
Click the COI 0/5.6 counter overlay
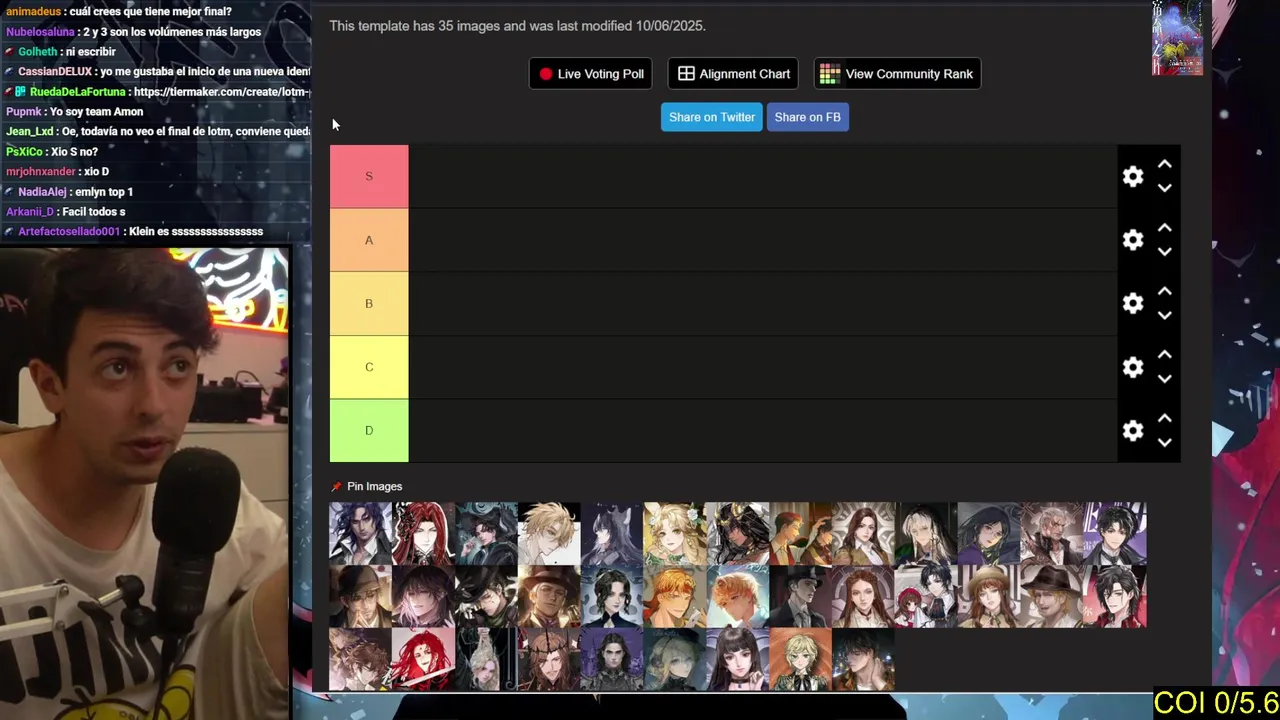(1216, 702)
